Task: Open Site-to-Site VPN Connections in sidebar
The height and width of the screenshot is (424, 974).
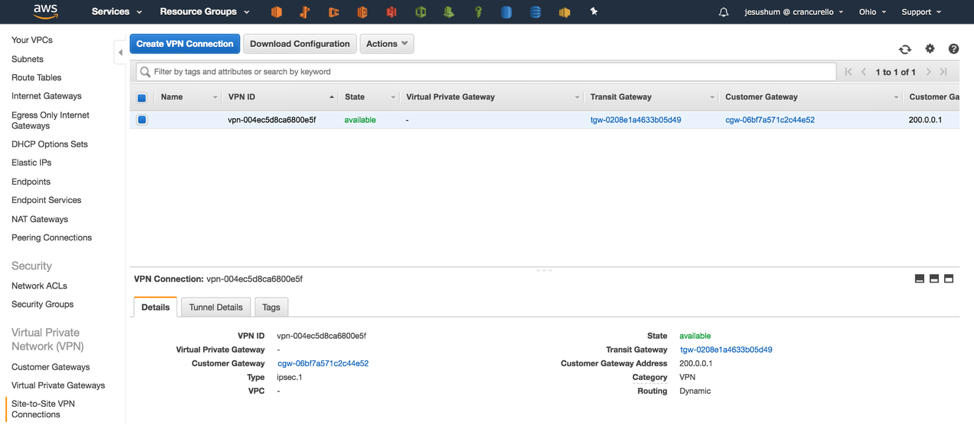Action: coord(45,409)
